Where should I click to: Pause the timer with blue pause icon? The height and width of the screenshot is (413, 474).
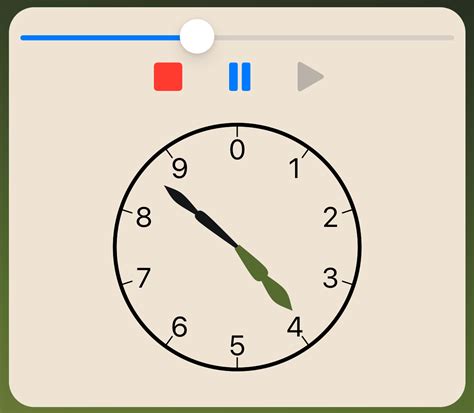pos(240,76)
